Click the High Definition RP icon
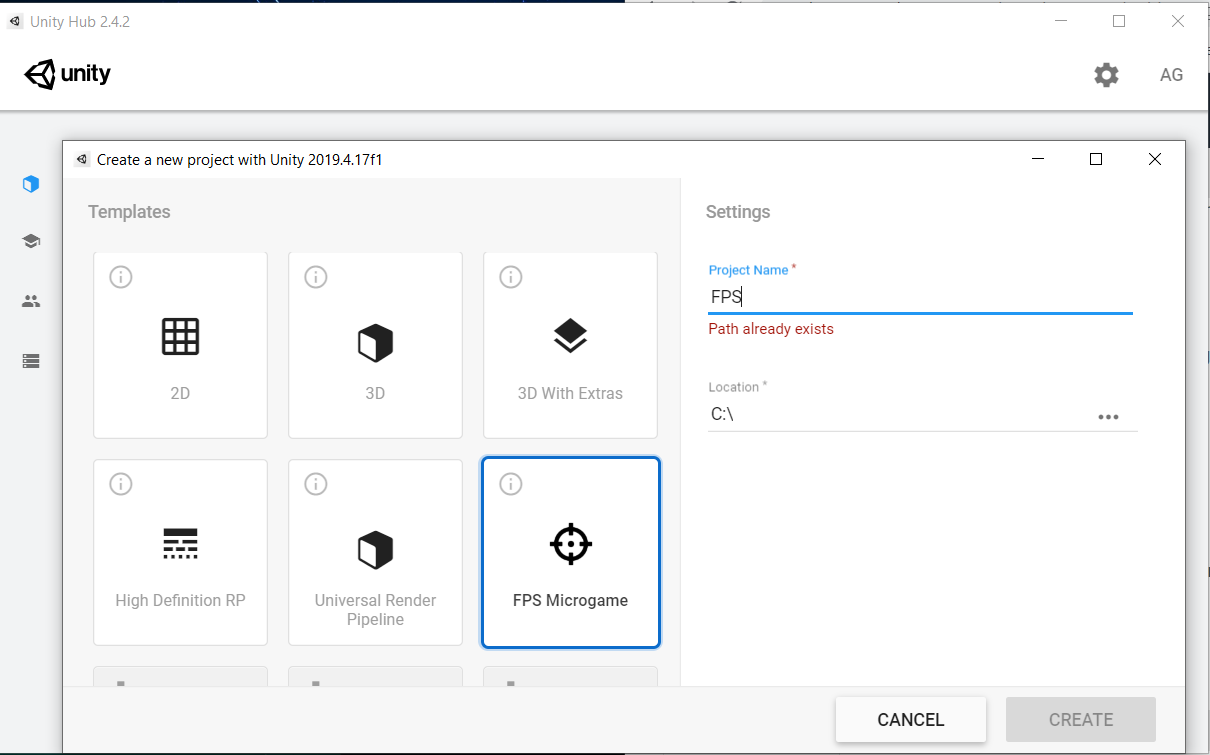Viewport: 1210px width, 755px height. pos(180,543)
